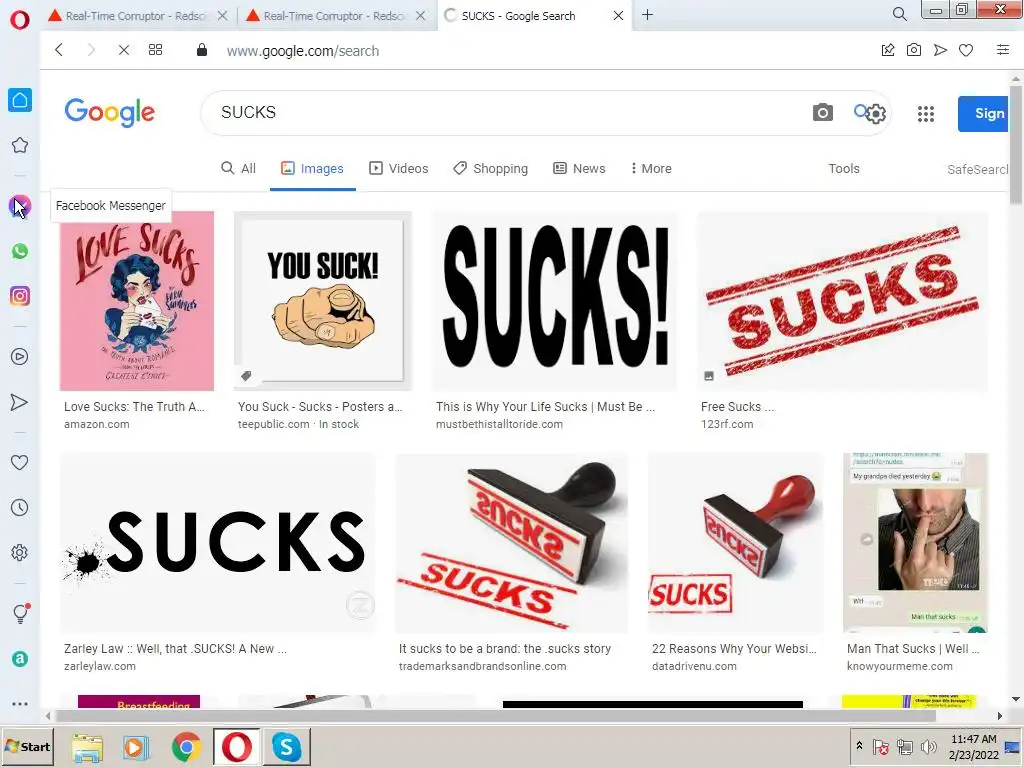Screen dimensions: 1024x768
Task: Open Pinboards heart icon in sidebar
Action: (x=20, y=462)
